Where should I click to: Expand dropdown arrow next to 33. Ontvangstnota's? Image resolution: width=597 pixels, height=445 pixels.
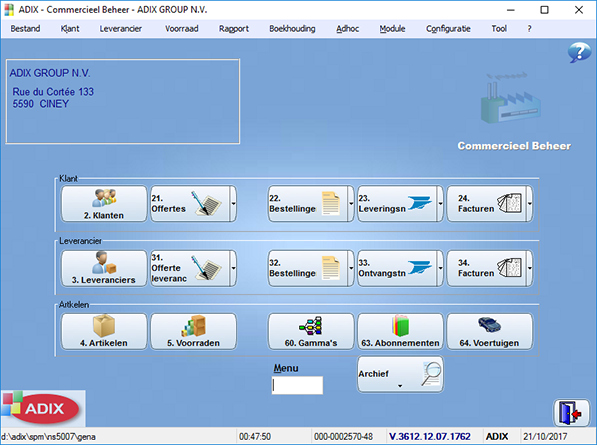440,268
